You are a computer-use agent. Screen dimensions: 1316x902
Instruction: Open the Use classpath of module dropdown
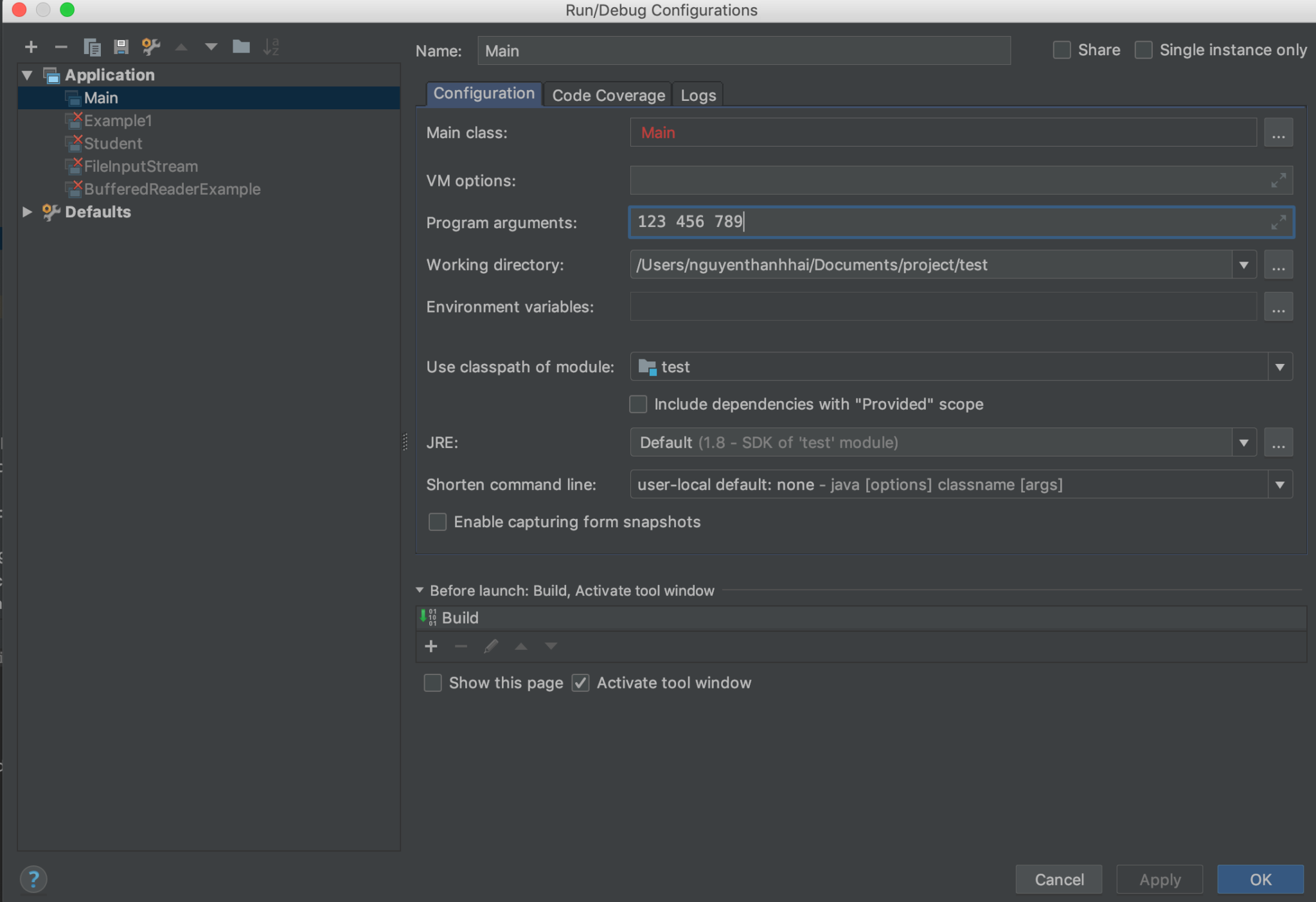coord(1279,367)
